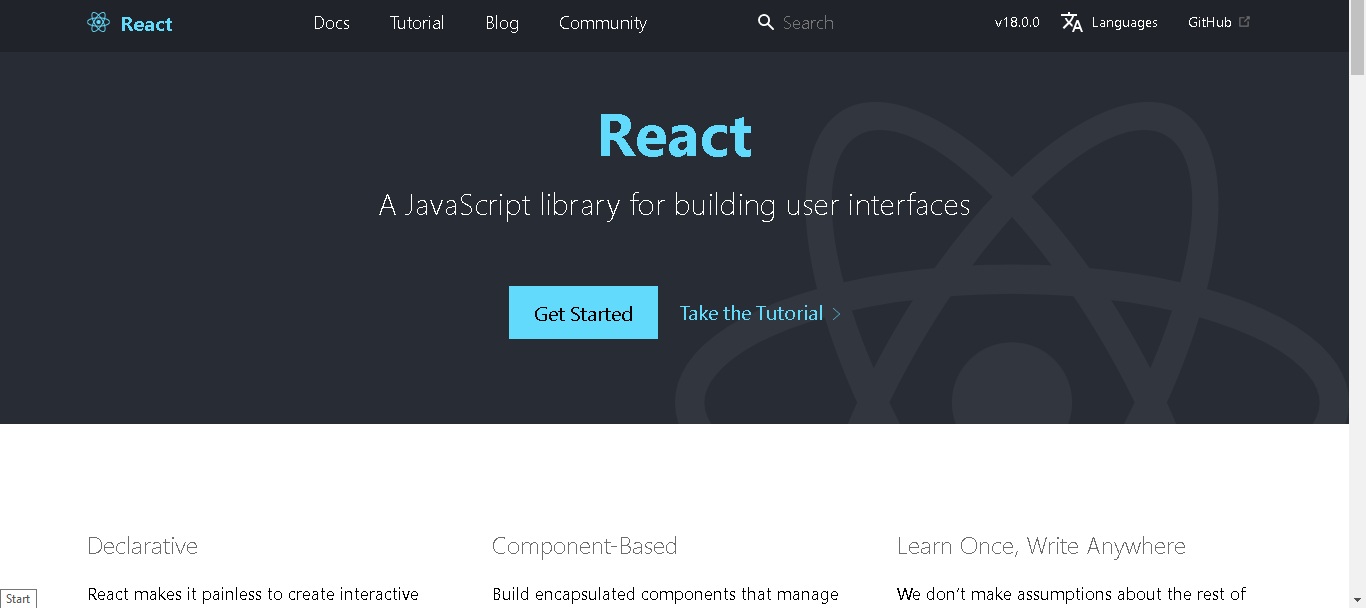Screen dimensions: 1366x608
Task: Click the Languages translation icon
Action: pyautogui.click(x=1071, y=21)
